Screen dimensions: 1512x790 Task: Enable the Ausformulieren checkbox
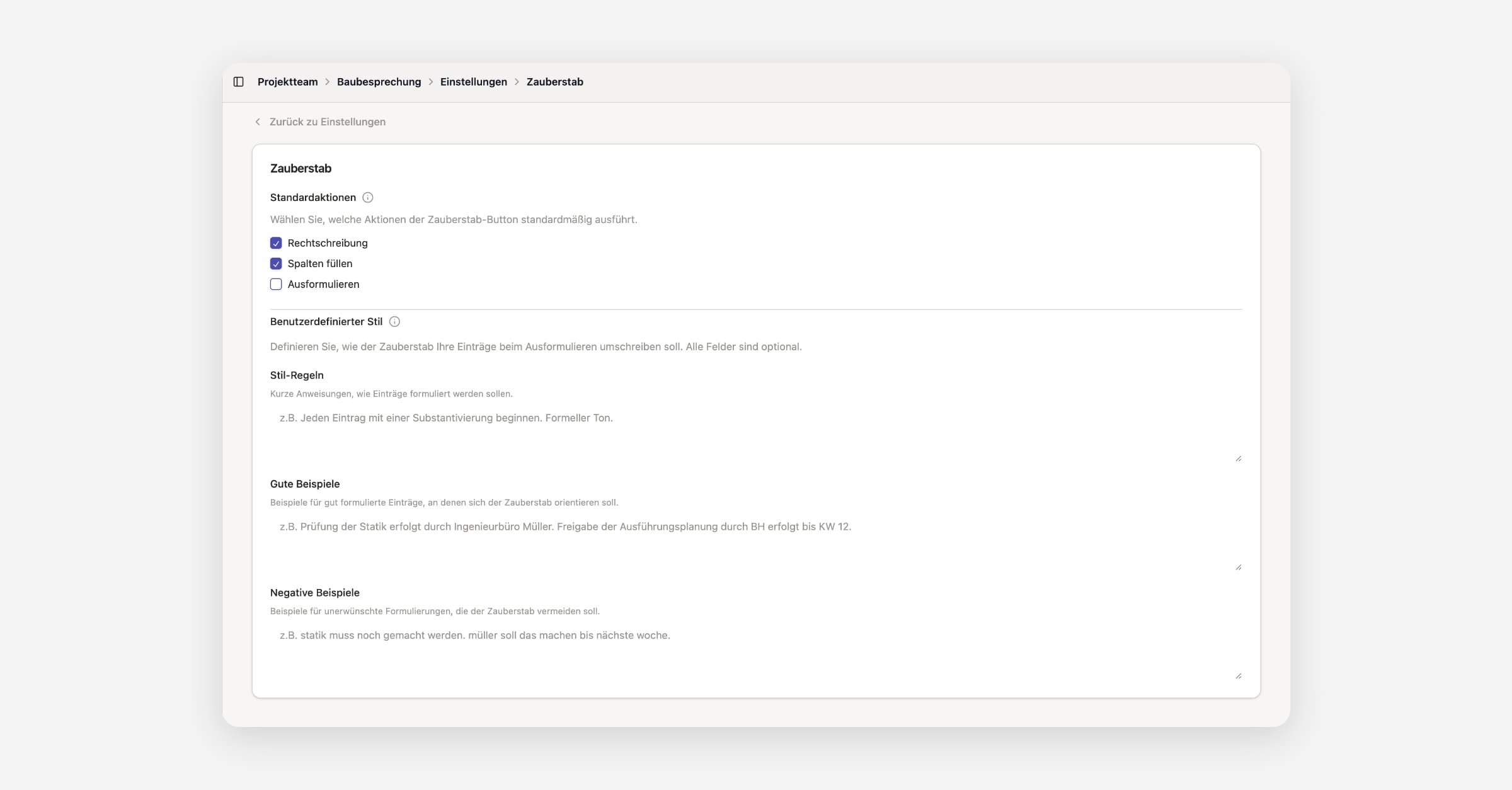pyautogui.click(x=276, y=285)
